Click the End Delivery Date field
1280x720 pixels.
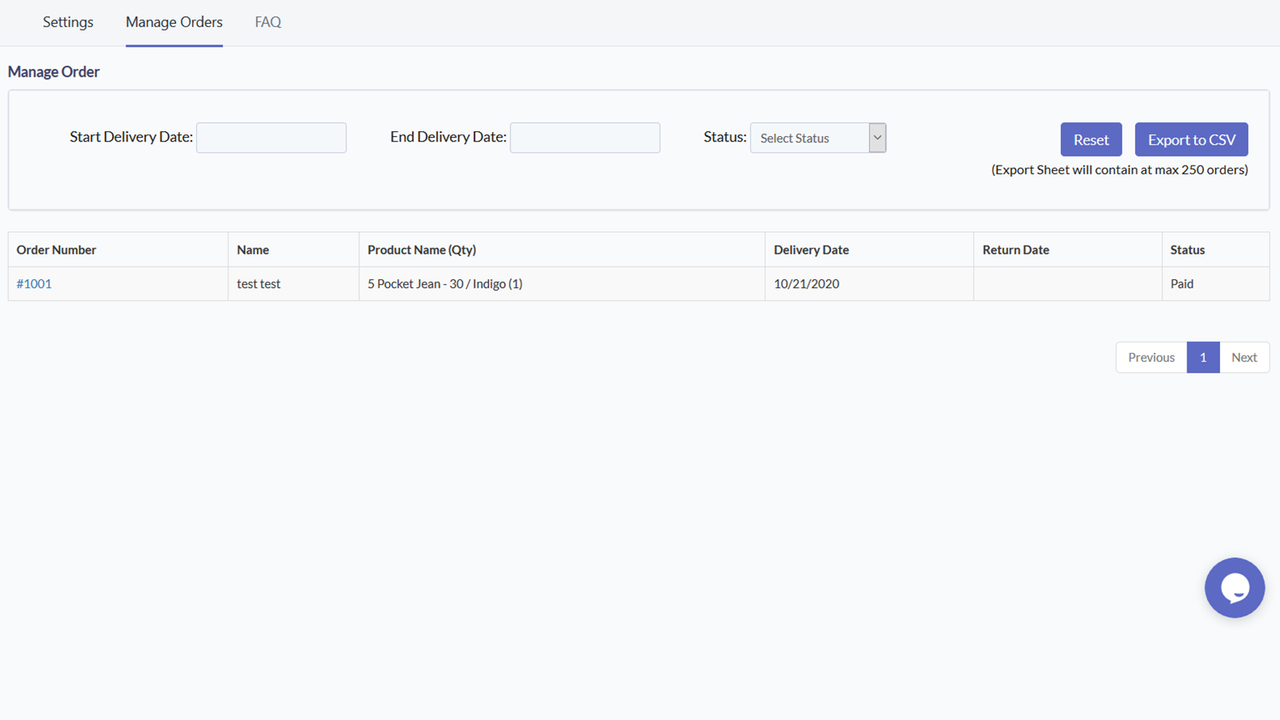[x=584, y=137]
